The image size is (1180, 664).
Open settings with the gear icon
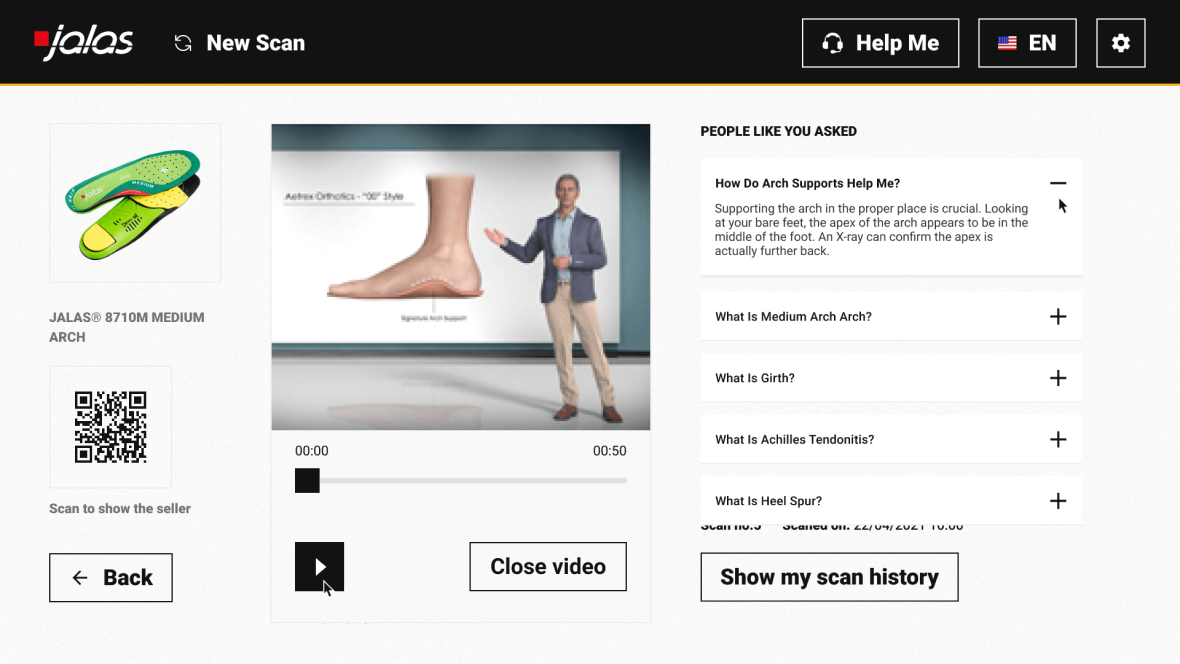(x=1120, y=43)
